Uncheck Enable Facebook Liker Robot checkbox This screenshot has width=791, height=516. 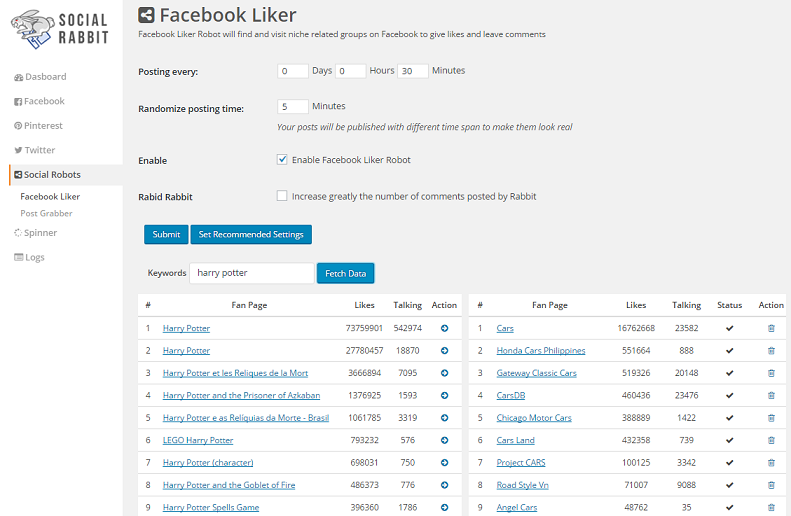click(x=282, y=160)
